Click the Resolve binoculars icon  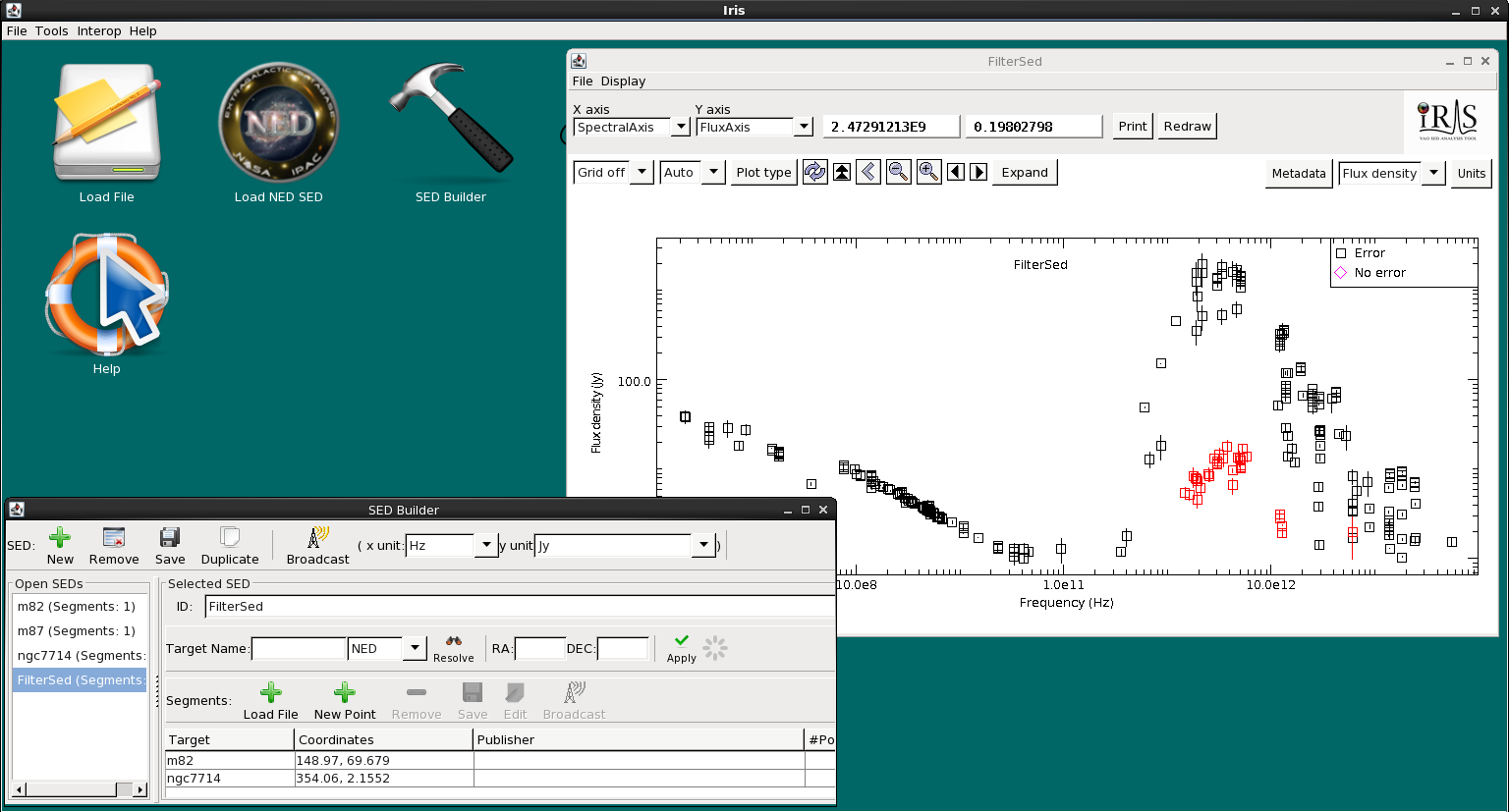[453, 642]
